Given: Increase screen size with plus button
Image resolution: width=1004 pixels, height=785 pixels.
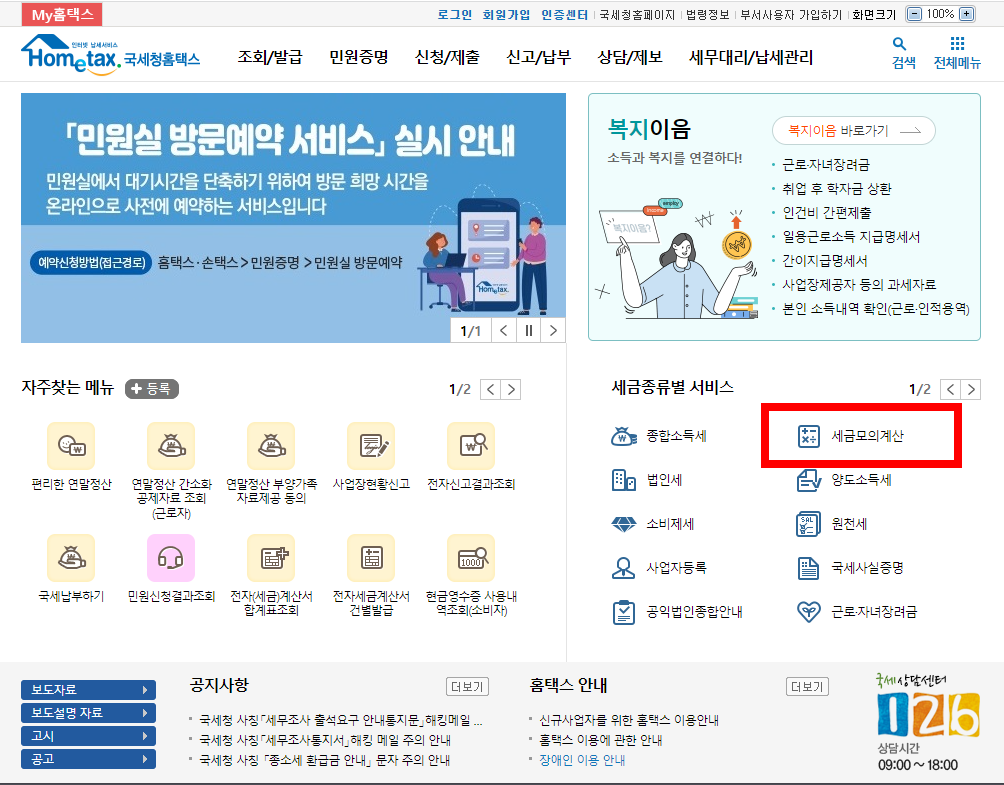Looking at the screenshot, I should pyautogui.click(x=966, y=14).
